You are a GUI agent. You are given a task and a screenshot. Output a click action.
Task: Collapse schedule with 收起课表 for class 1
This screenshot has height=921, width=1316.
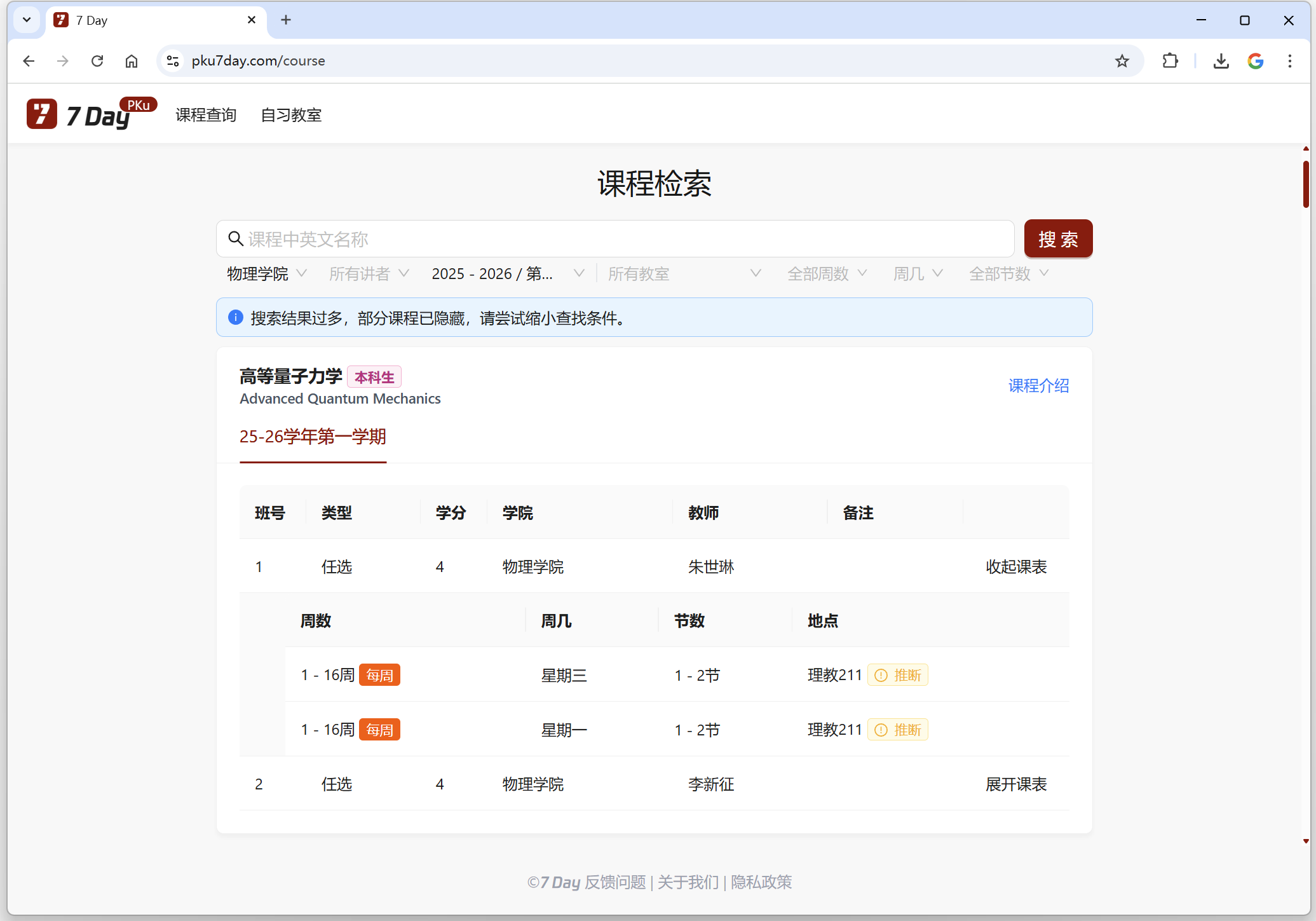pyautogui.click(x=1015, y=566)
